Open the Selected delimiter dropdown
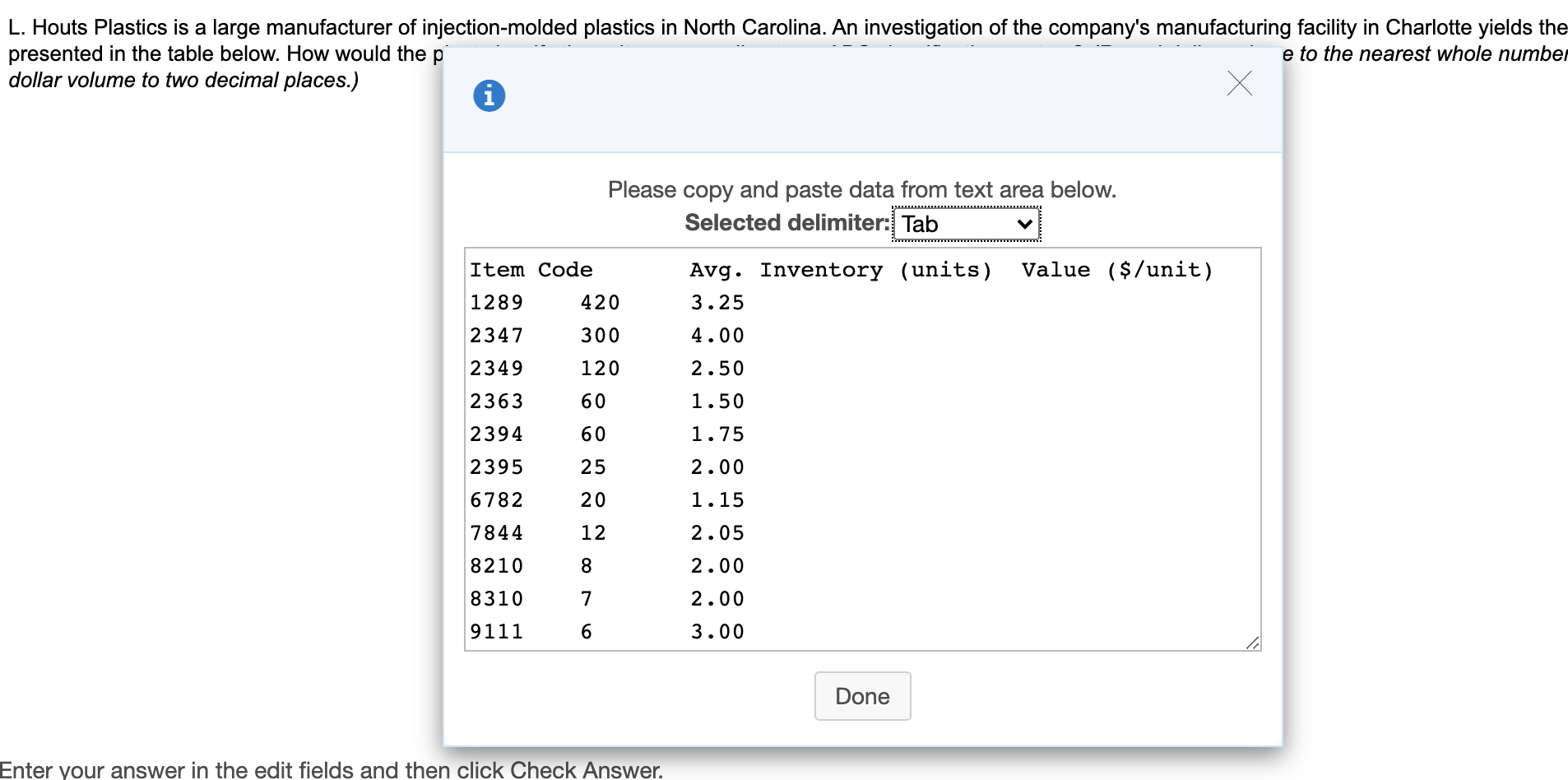The image size is (1568, 780). coord(967,224)
